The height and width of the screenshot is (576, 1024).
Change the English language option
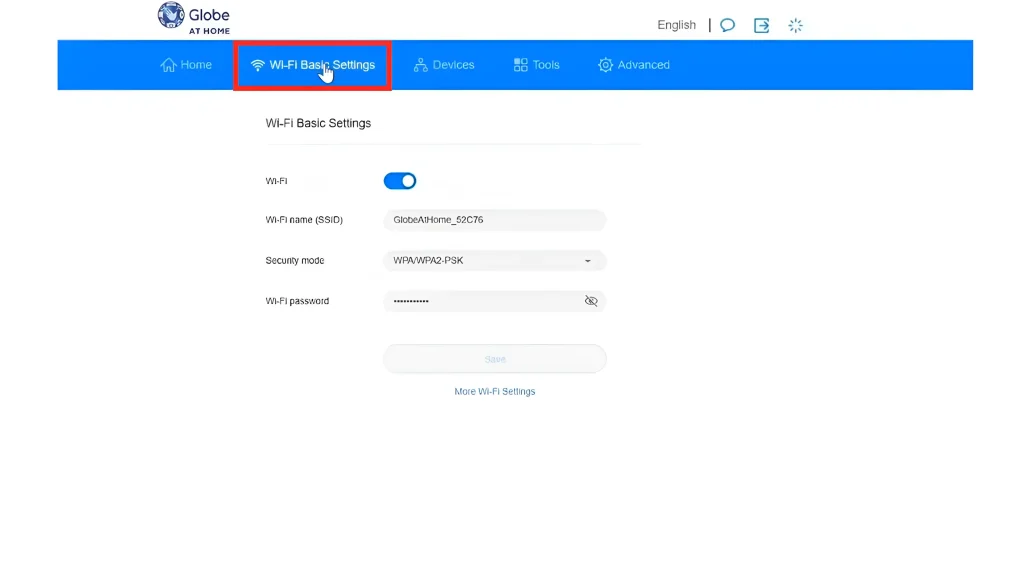point(676,24)
